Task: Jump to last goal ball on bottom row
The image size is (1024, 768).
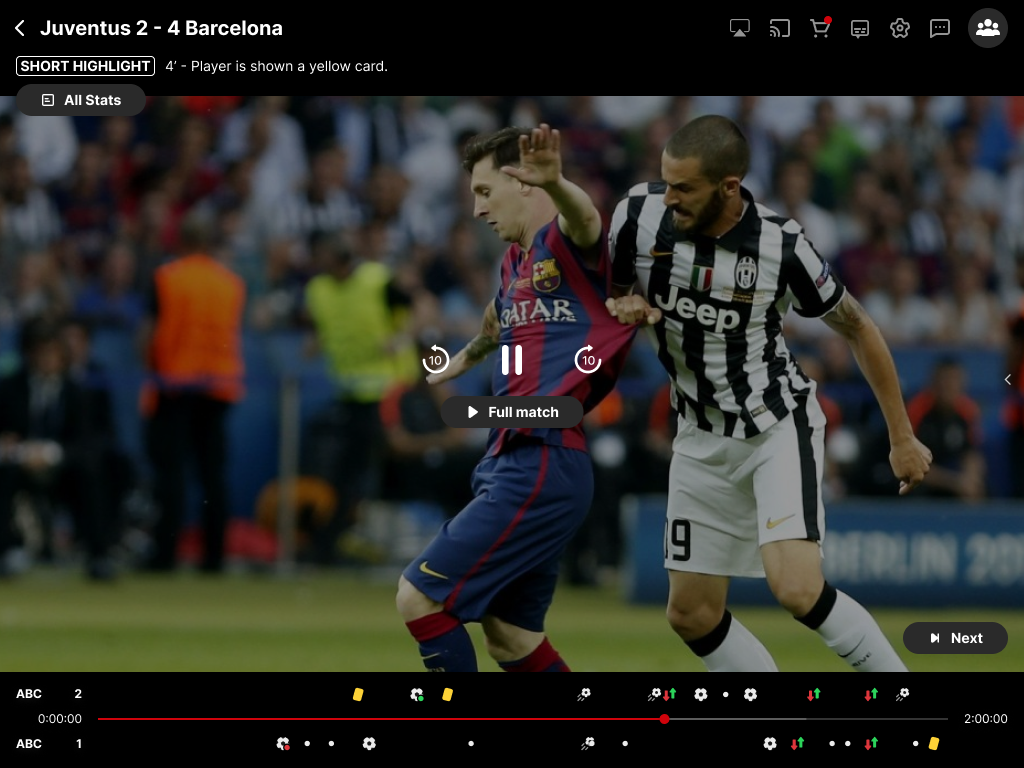Action: pyautogui.click(x=770, y=743)
